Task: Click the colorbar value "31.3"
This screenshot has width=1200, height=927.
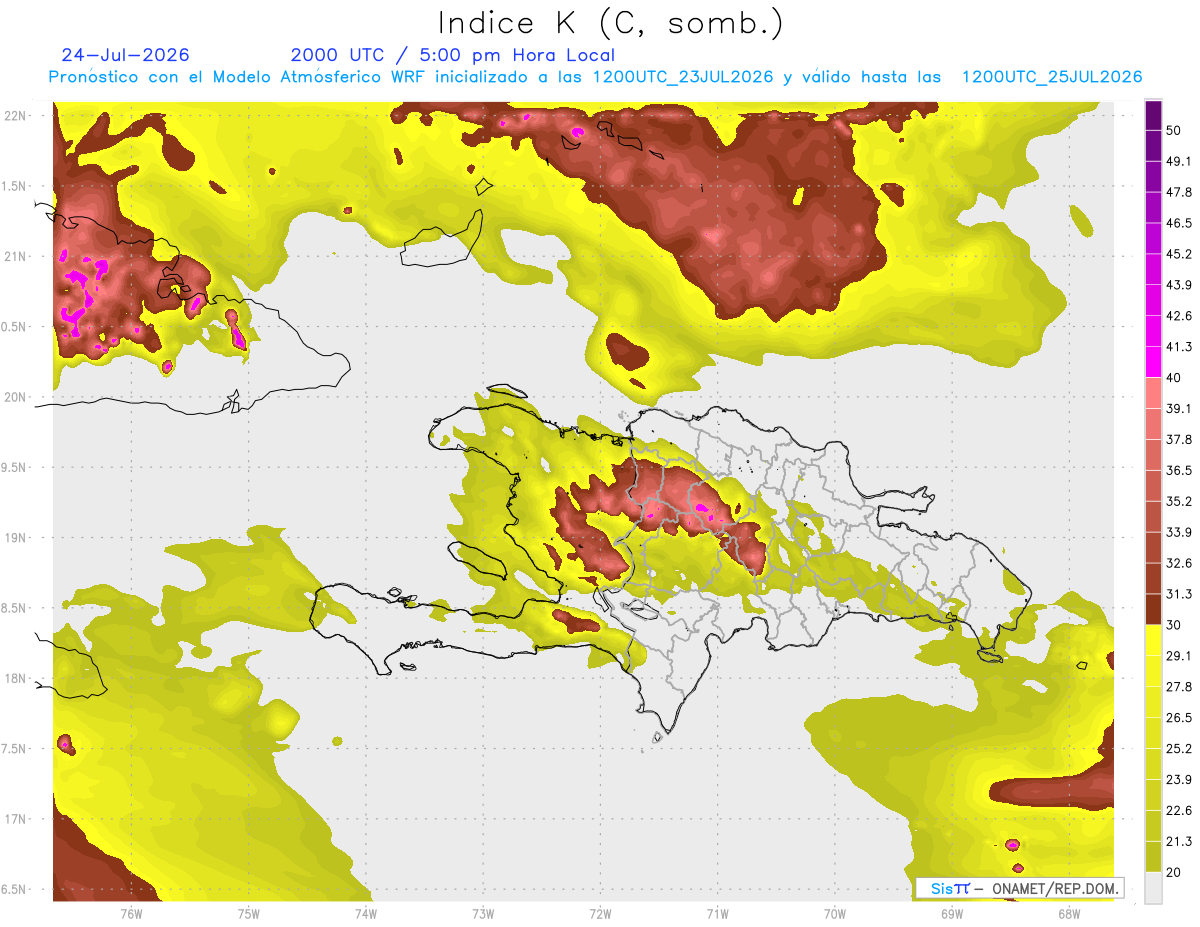Action: pyautogui.click(x=1179, y=594)
